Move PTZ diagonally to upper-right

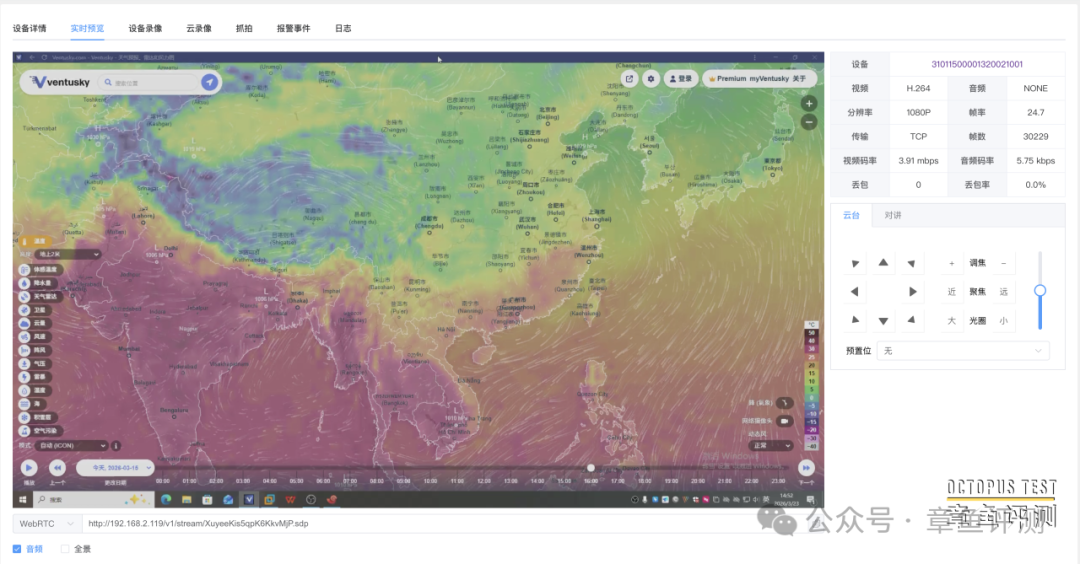[x=911, y=263]
